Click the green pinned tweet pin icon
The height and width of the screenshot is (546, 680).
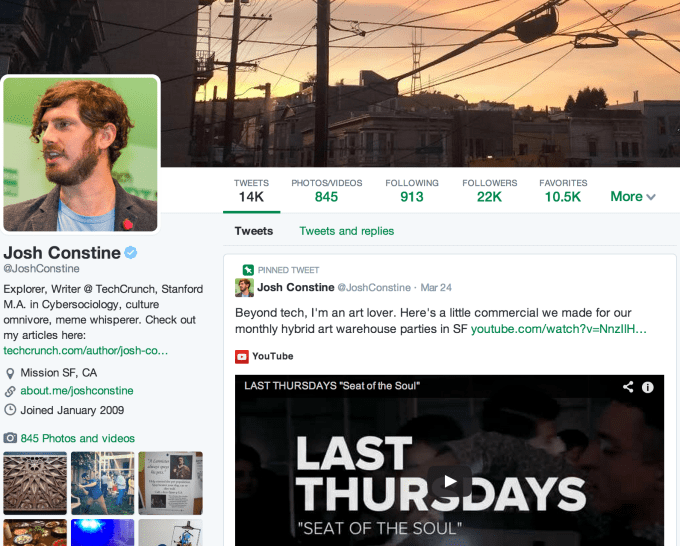[x=248, y=270]
